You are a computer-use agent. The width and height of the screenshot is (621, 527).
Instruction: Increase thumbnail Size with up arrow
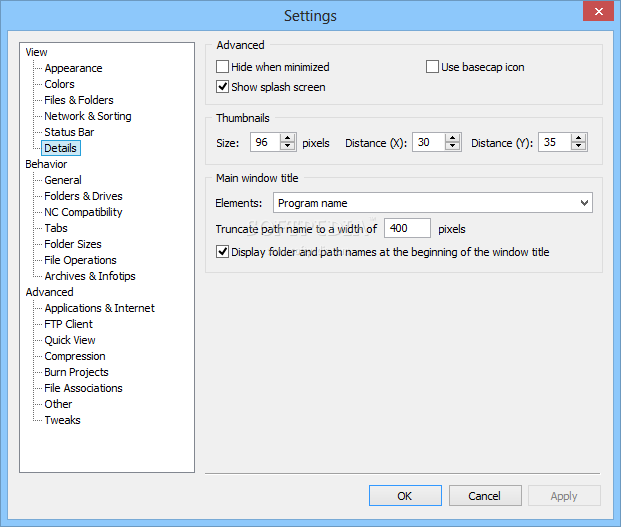(288, 138)
